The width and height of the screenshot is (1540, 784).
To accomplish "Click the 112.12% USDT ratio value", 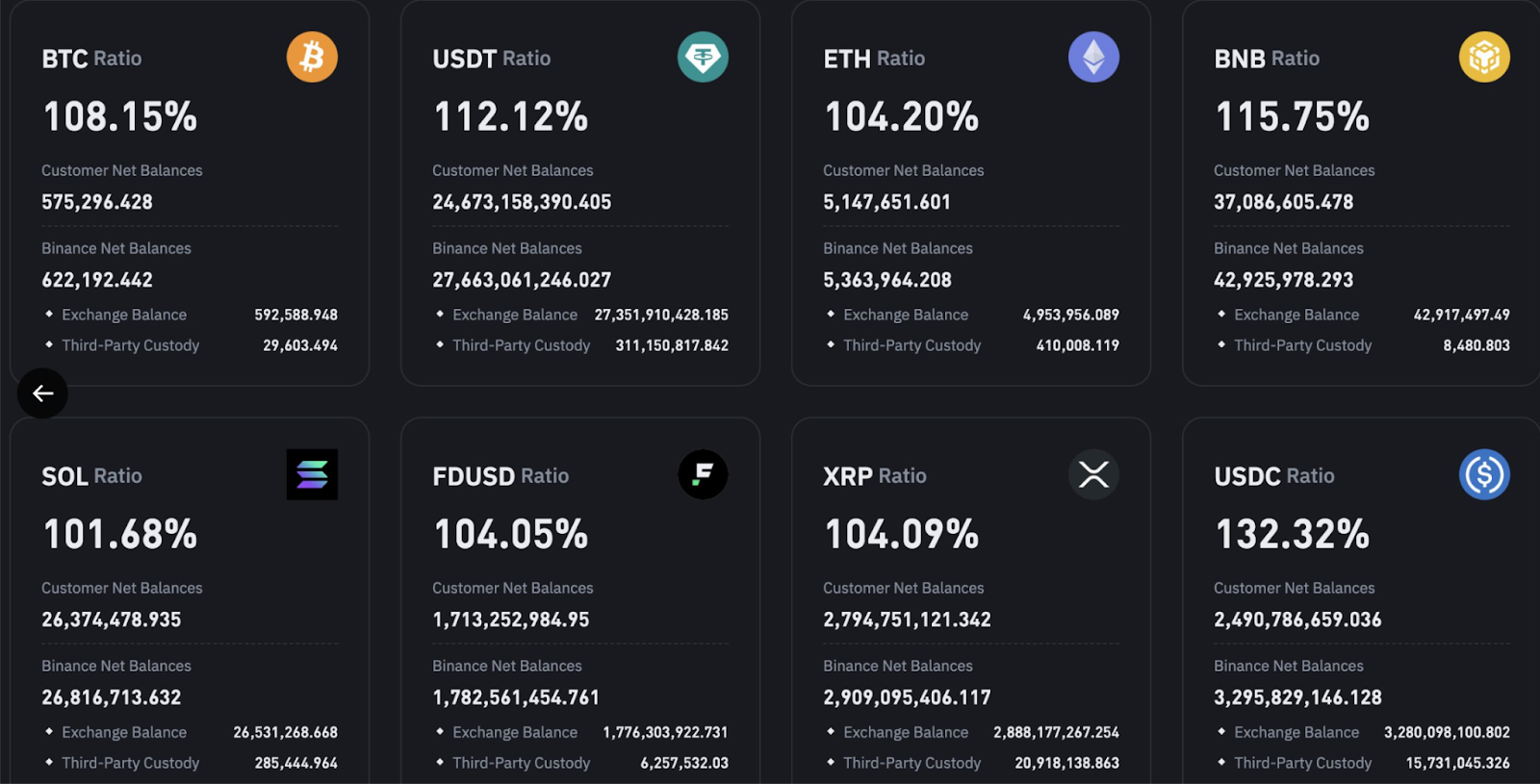I will click(511, 117).
